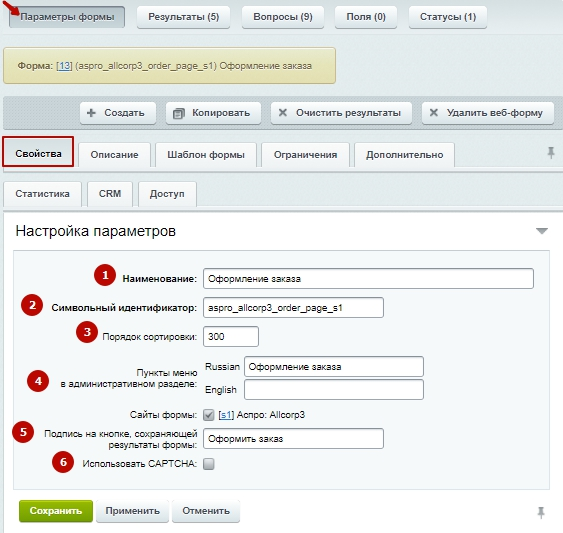This screenshot has width=563, height=533.
Task: Click the red number 1 marker
Action: [105, 275]
